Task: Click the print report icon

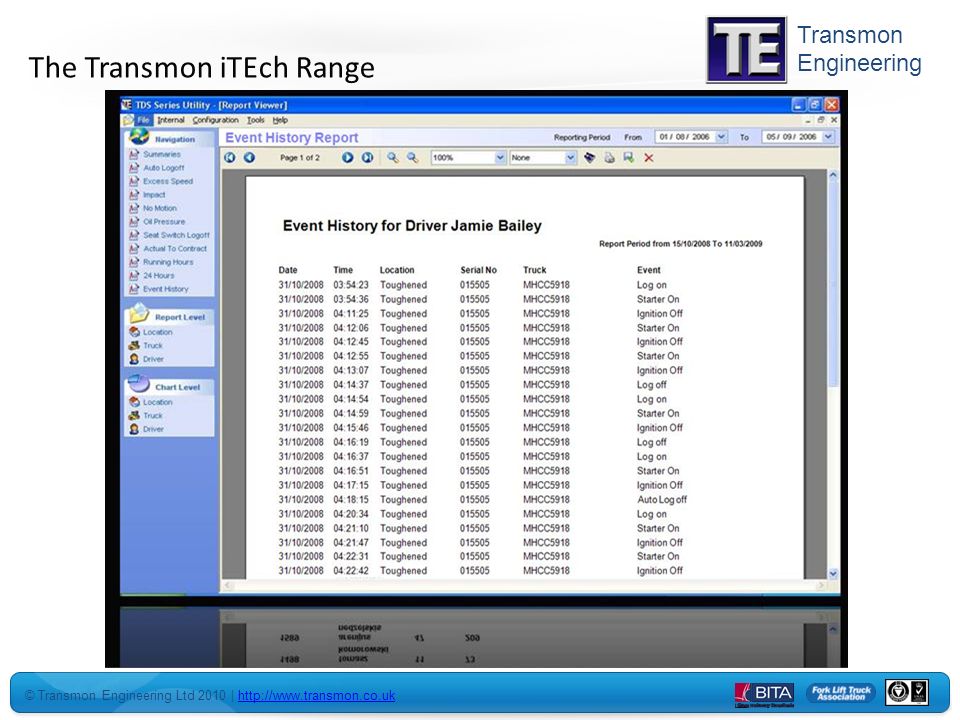Action: pyautogui.click(x=609, y=157)
